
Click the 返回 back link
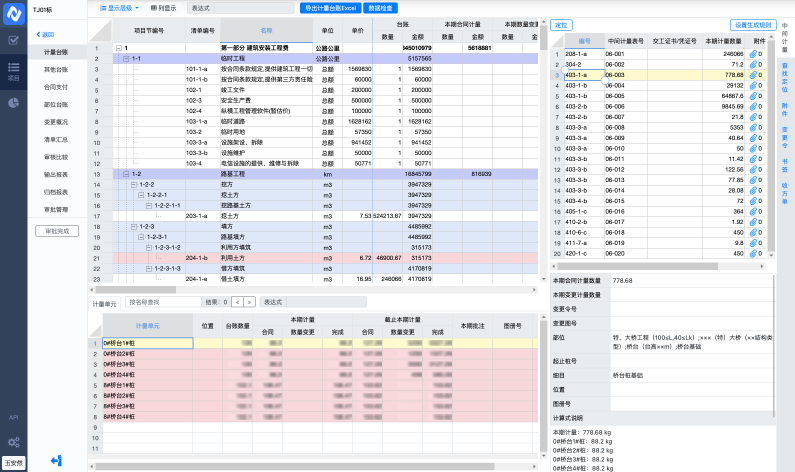click(46, 33)
